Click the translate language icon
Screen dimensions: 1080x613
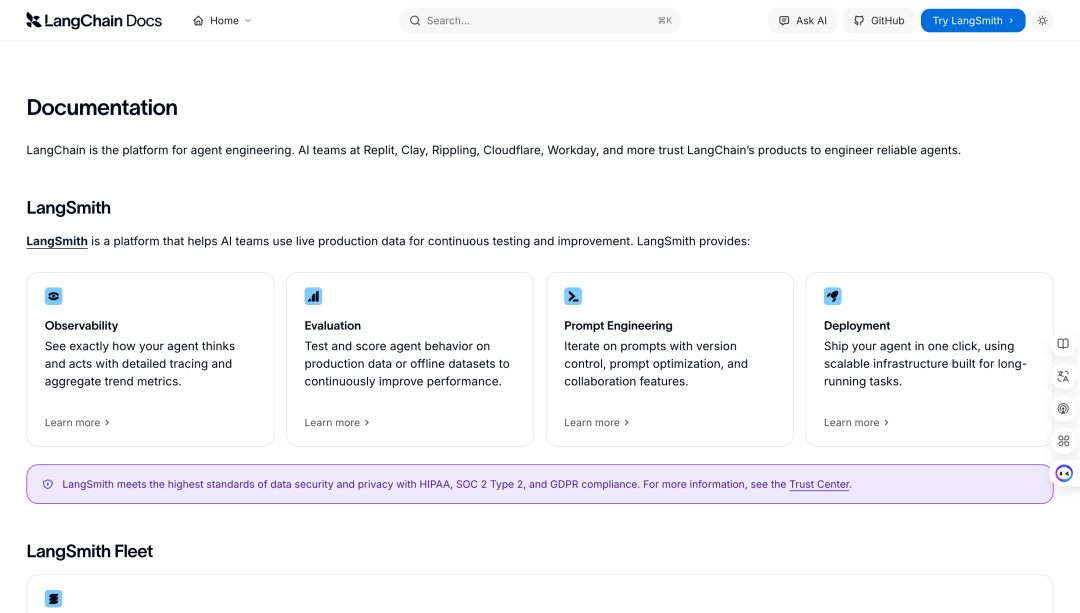click(x=1063, y=376)
